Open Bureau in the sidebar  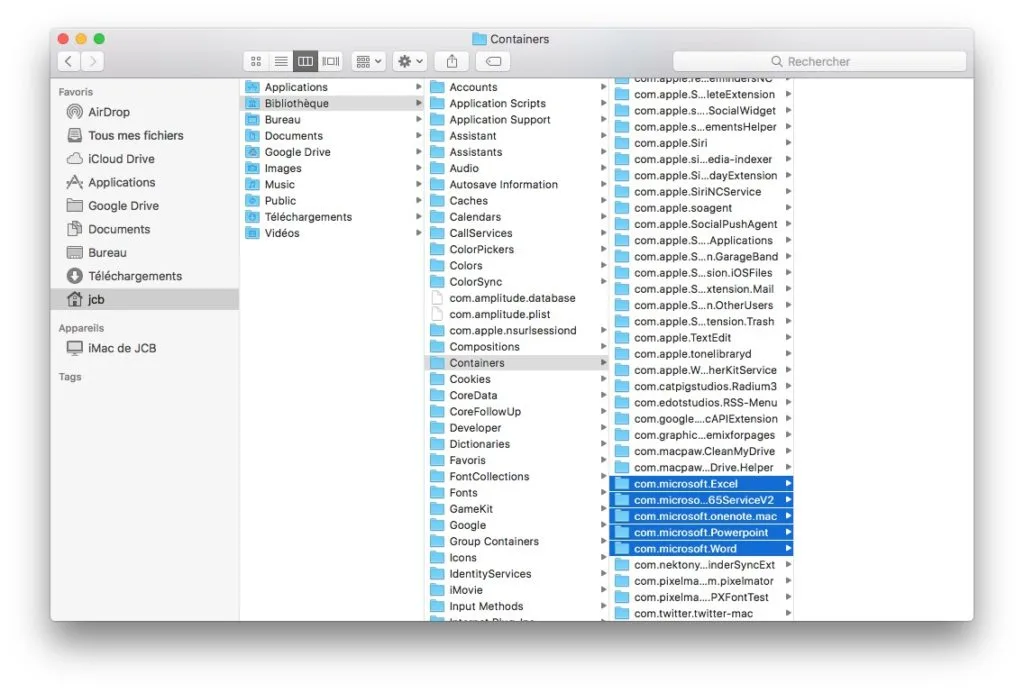(144, 253)
